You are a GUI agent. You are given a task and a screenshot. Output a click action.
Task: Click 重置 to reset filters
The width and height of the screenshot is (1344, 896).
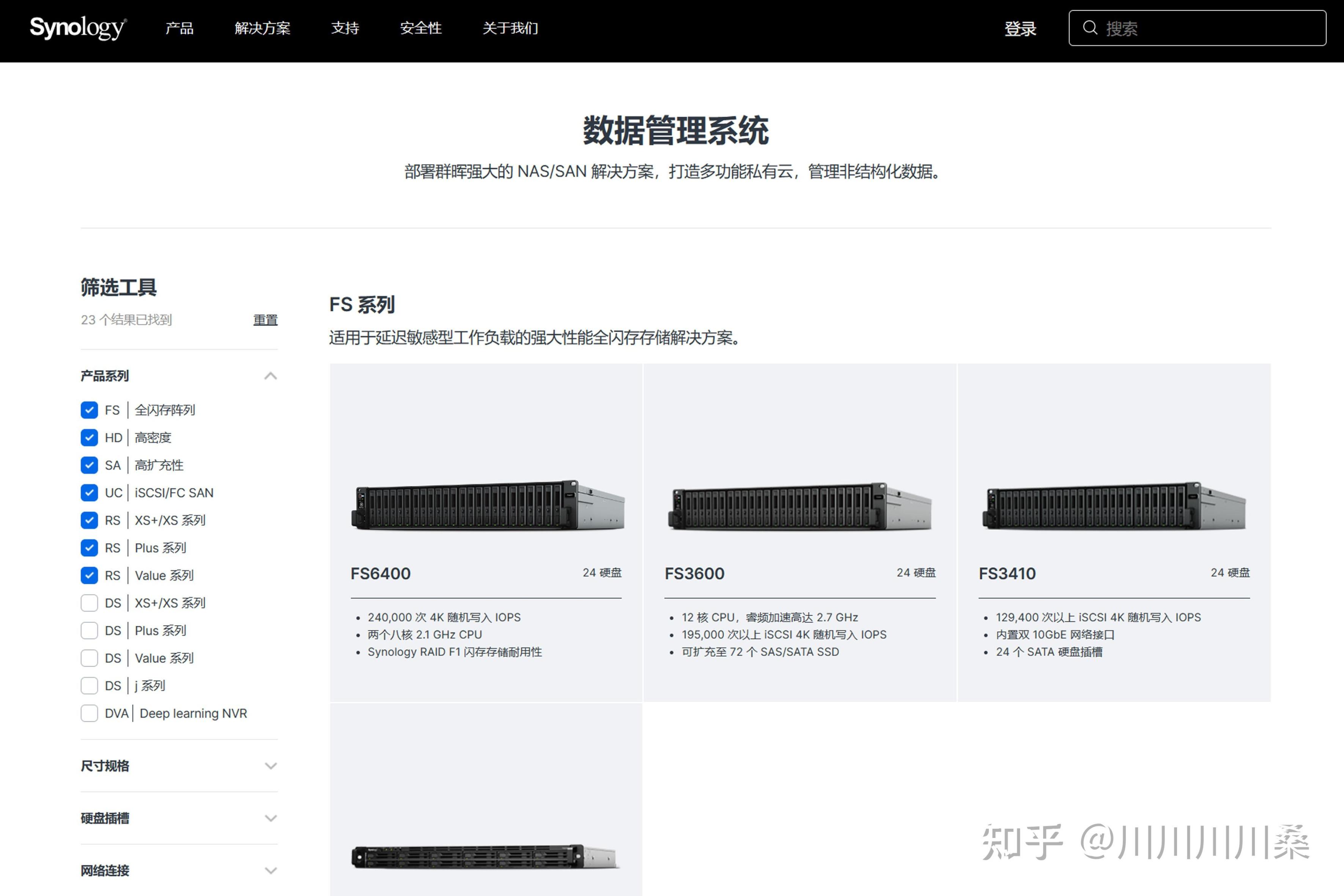265,320
